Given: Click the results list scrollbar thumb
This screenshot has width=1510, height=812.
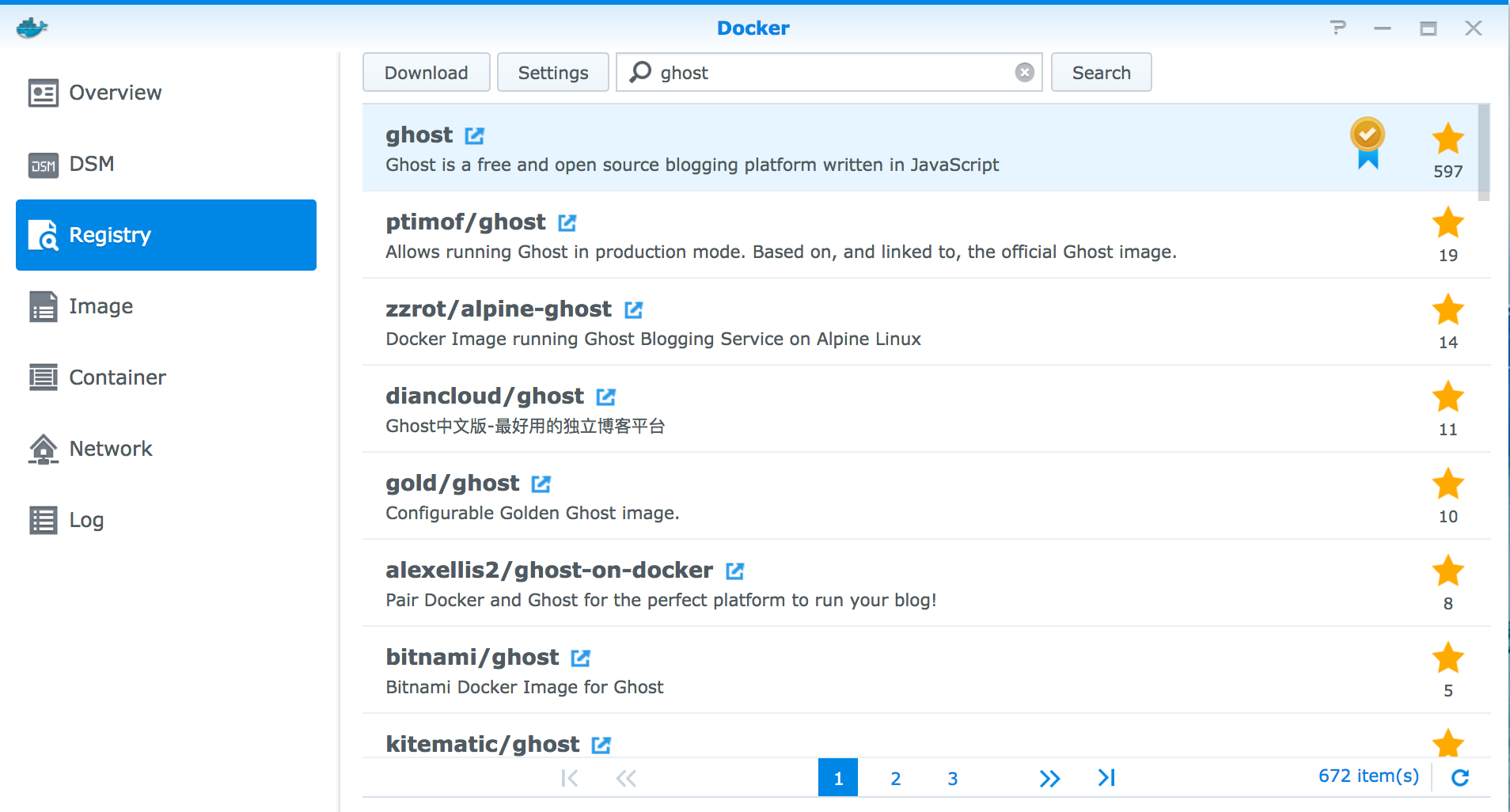Looking at the screenshot, I should click(1484, 152).
